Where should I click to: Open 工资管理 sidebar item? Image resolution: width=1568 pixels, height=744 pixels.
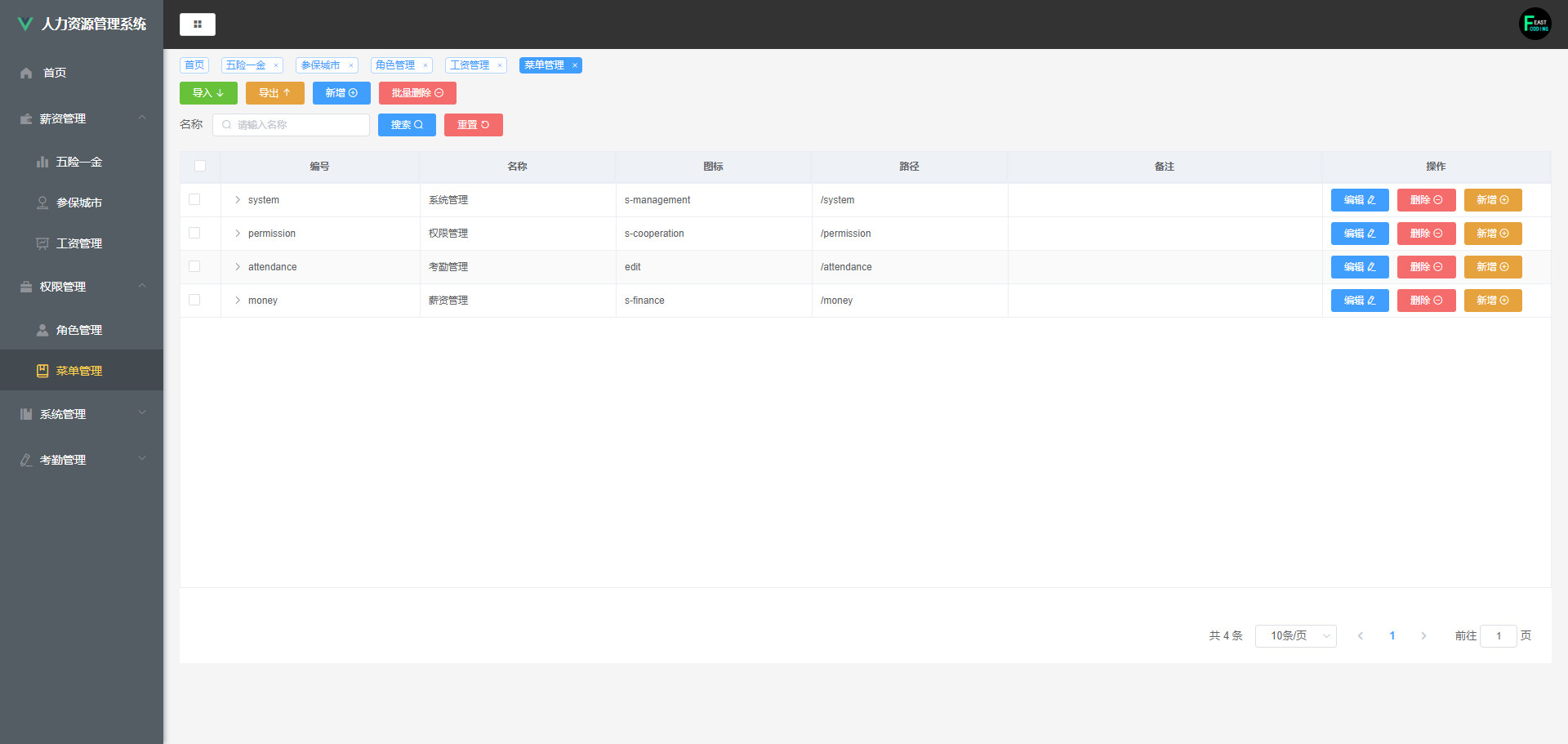pos(82,243)
